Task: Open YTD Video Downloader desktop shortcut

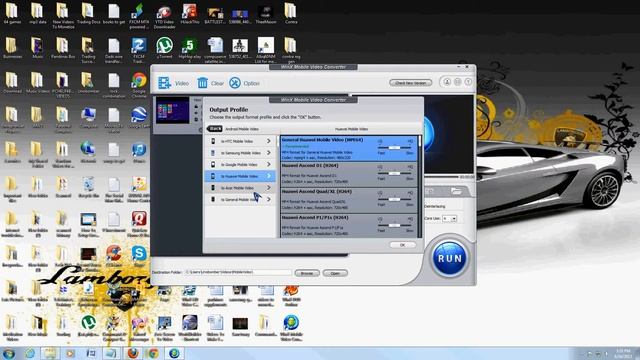Action: 164,16
